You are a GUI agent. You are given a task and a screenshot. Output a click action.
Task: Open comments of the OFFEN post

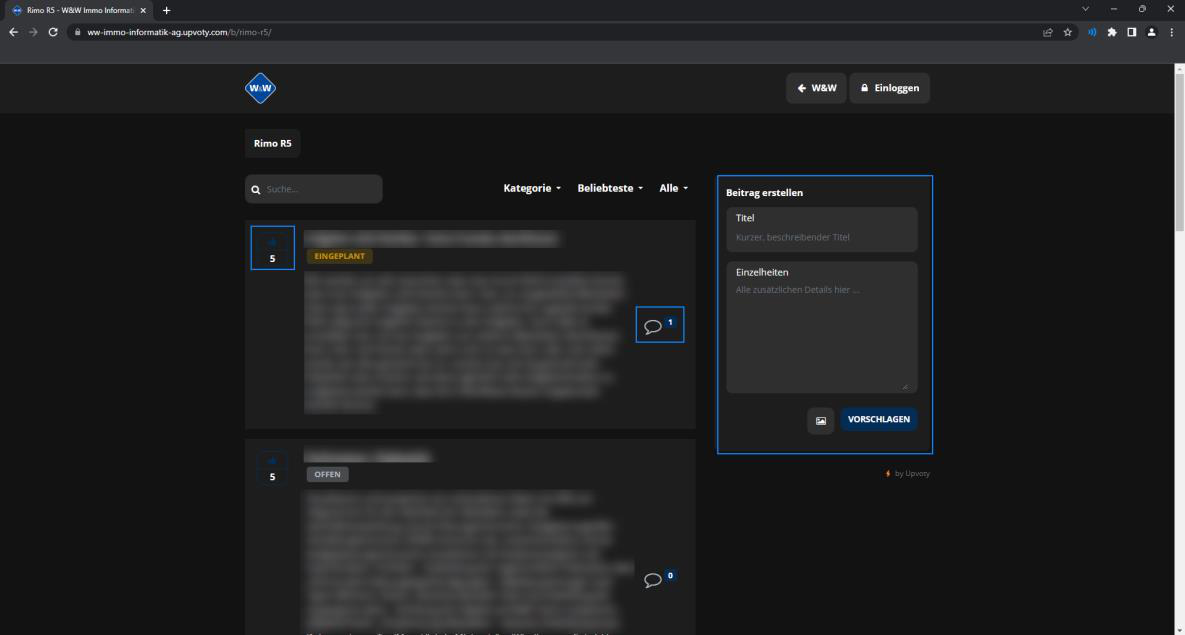[660, 579]
